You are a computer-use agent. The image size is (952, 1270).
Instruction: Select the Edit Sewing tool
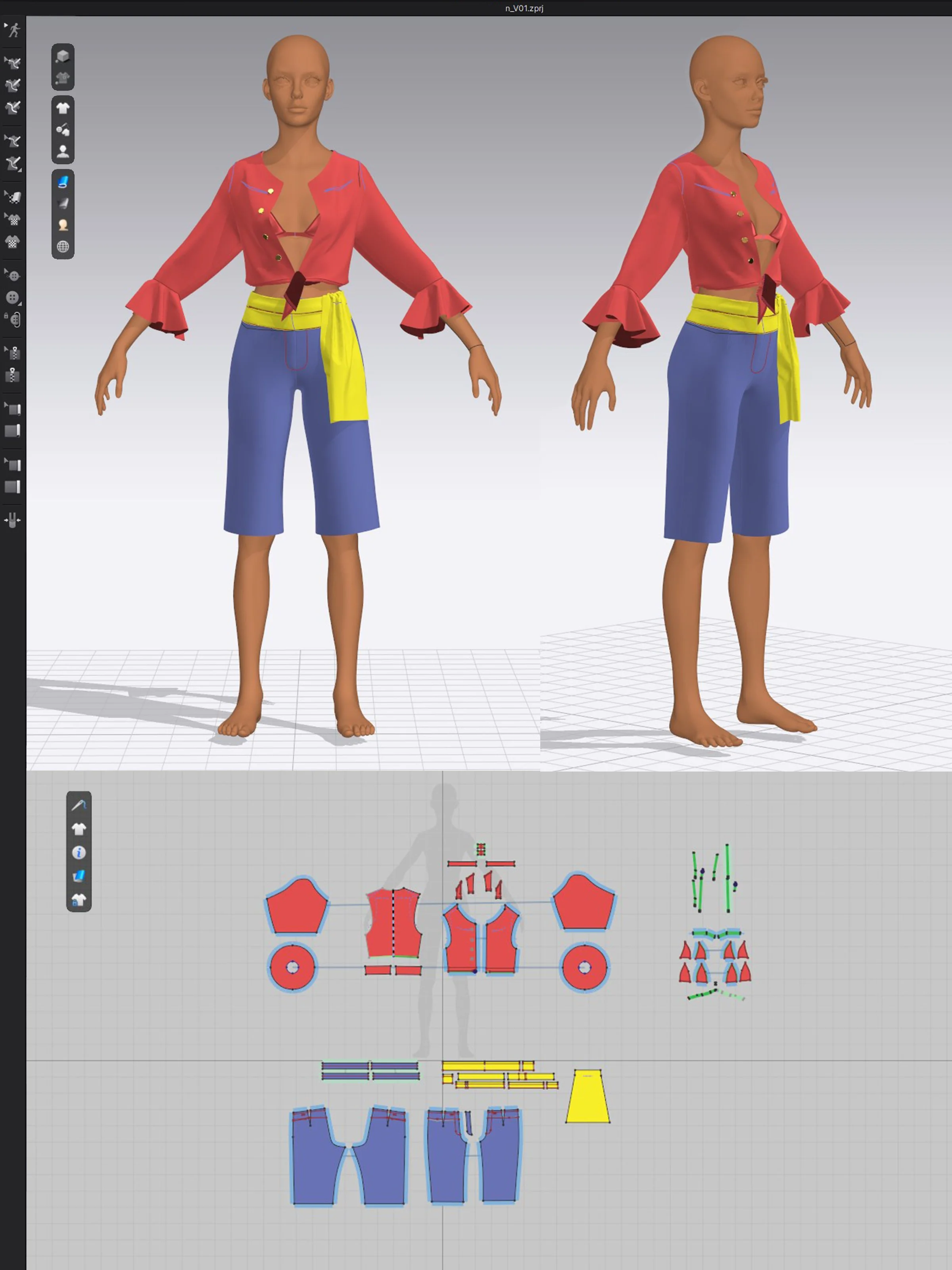pos(13,63)
